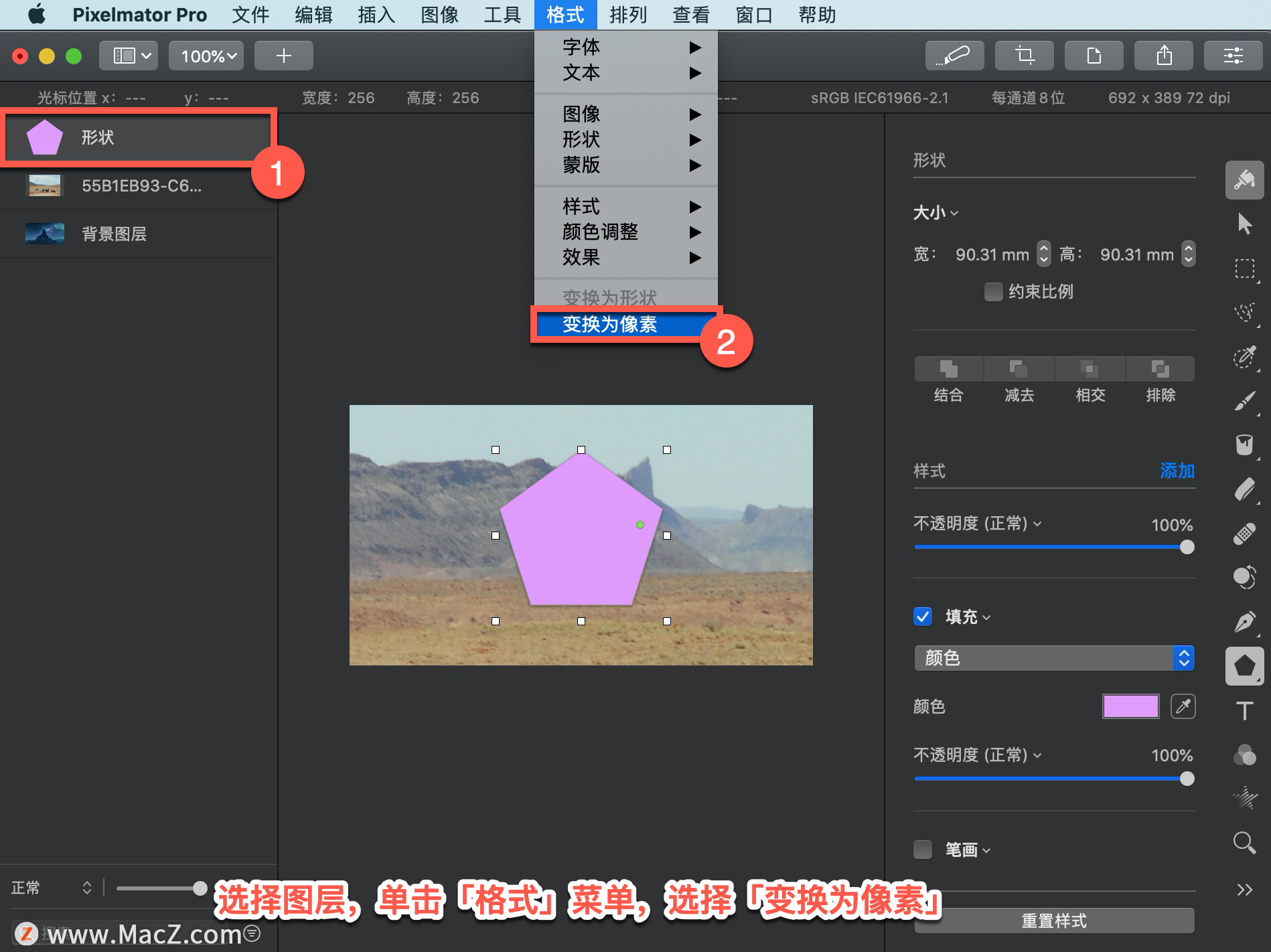Select the Paint brush tool

coord(1244,401)
